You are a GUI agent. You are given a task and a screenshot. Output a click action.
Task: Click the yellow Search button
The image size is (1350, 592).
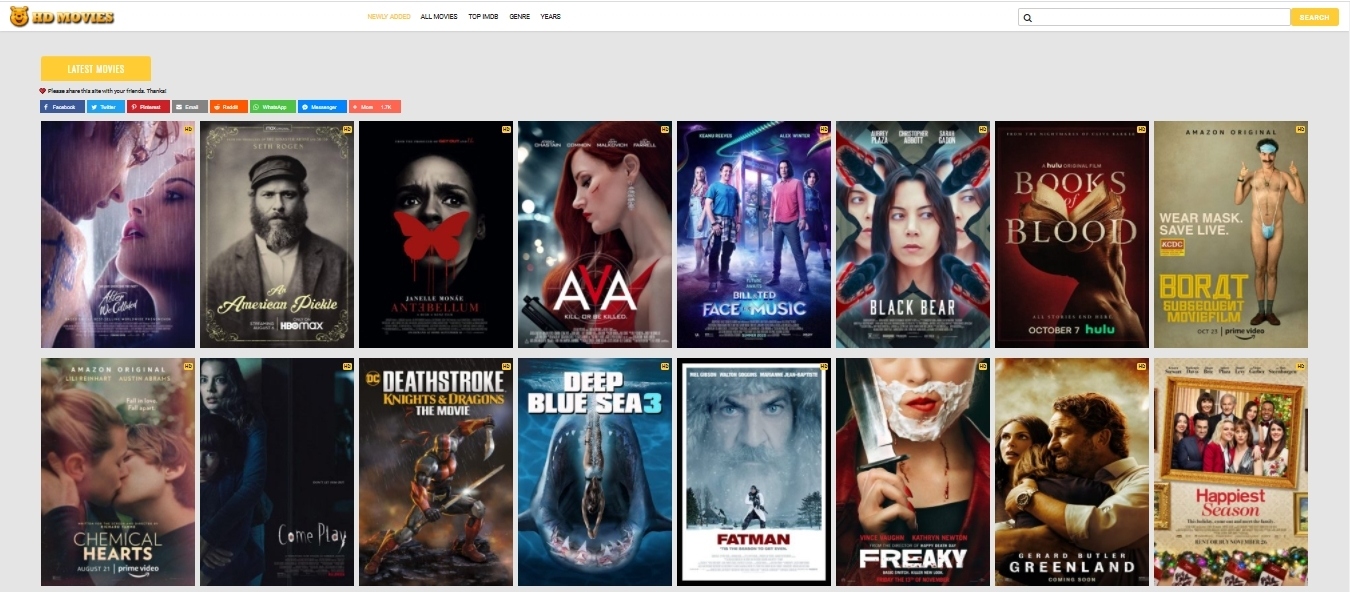(1314, 17)
